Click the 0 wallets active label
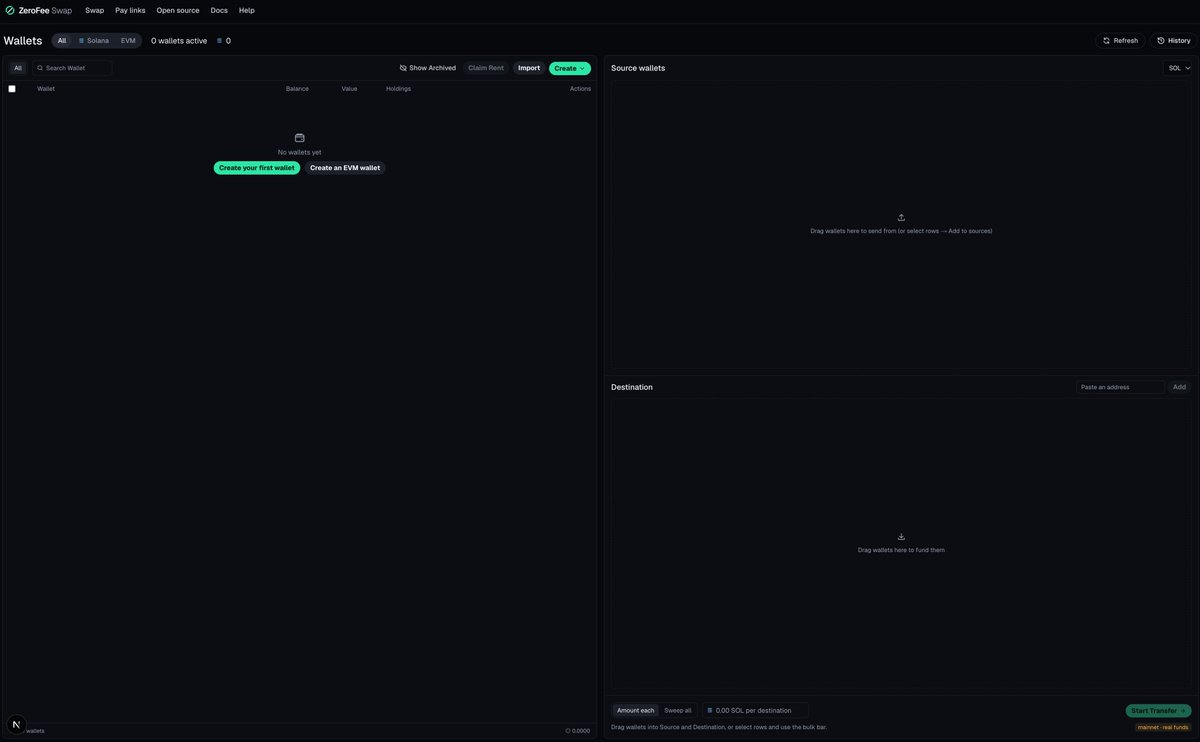Screen dimensions: 1200x742 tap(179, 41)
